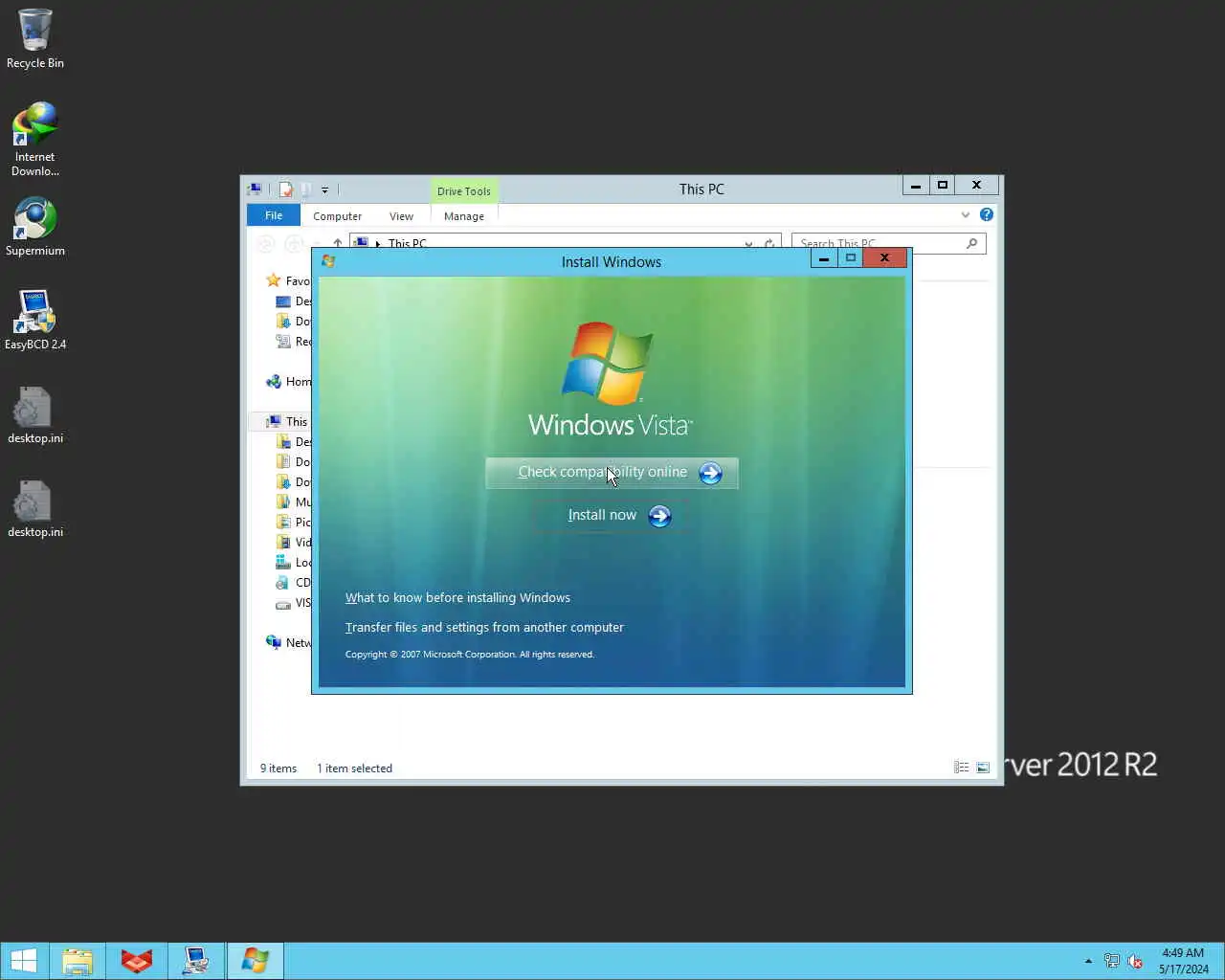Open the computer utility icon on taskbar
This screenshot has height=980, width=1225.
(196, 961)
